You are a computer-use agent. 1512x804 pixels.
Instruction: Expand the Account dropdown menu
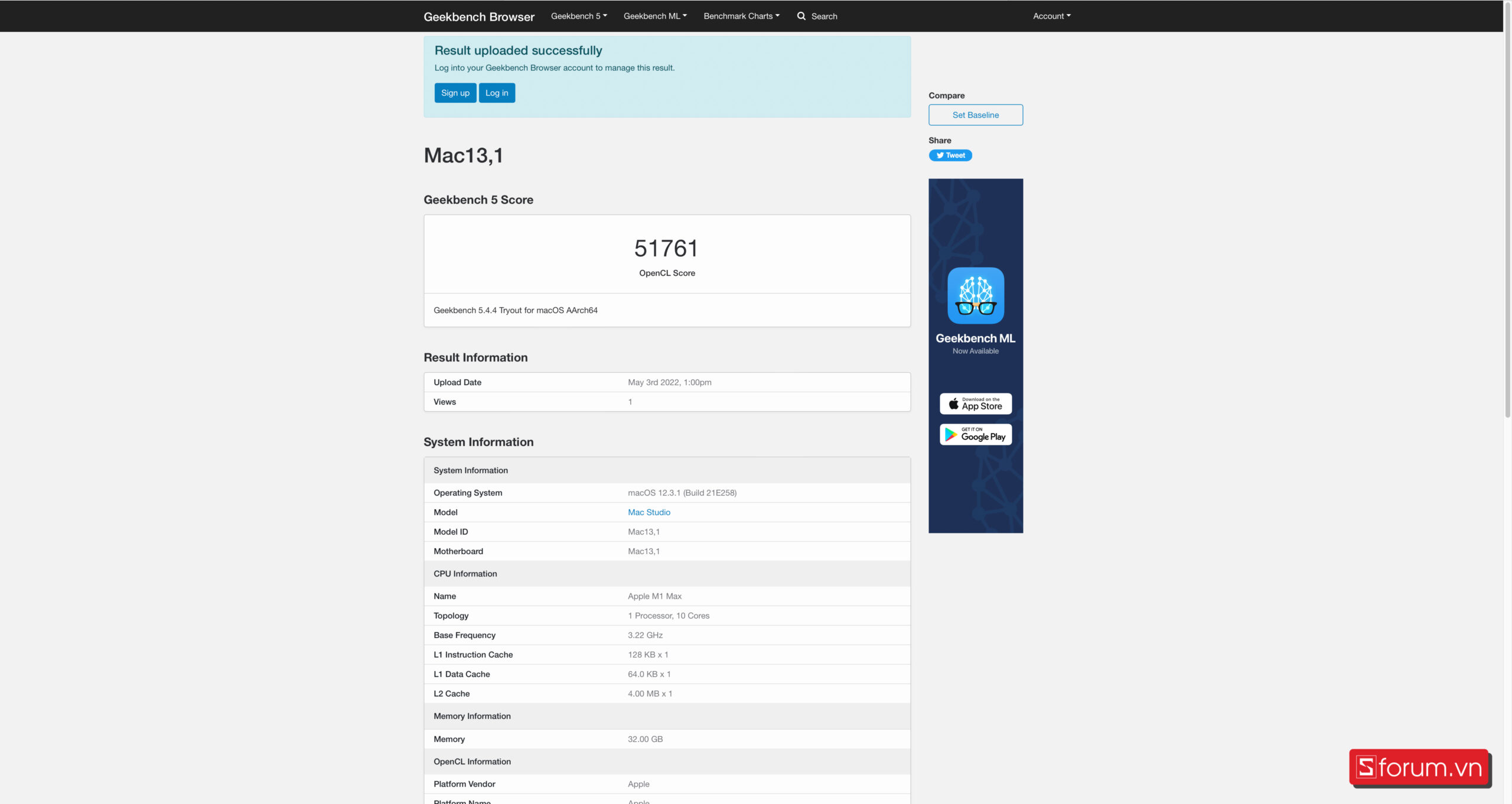[1051, 16]
